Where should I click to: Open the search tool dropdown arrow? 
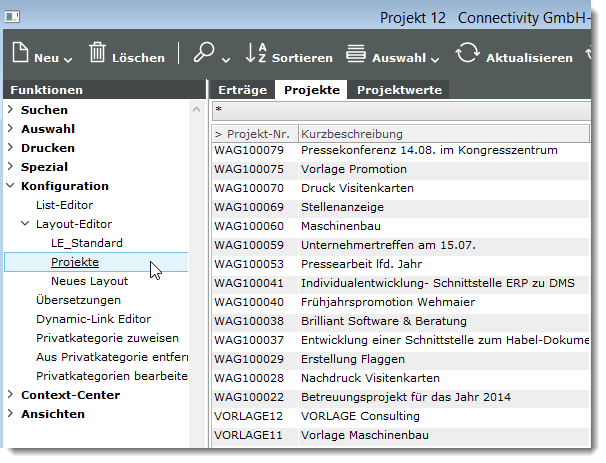[226, 58]
